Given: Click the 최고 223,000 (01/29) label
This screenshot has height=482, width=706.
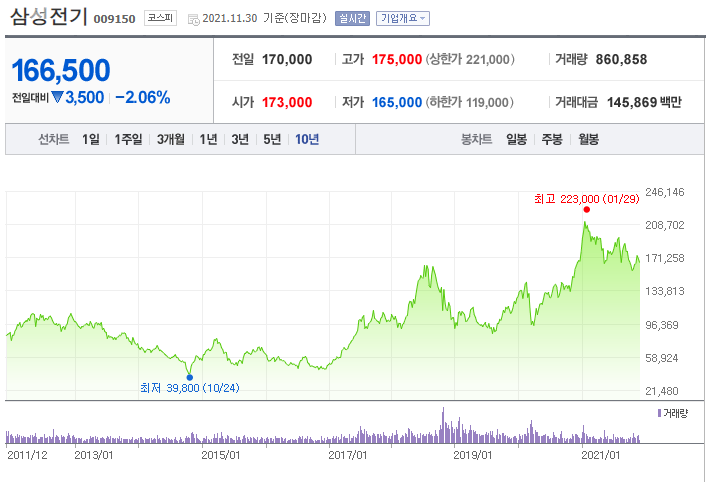Looking at the screenshot, I should pos(587,199).
